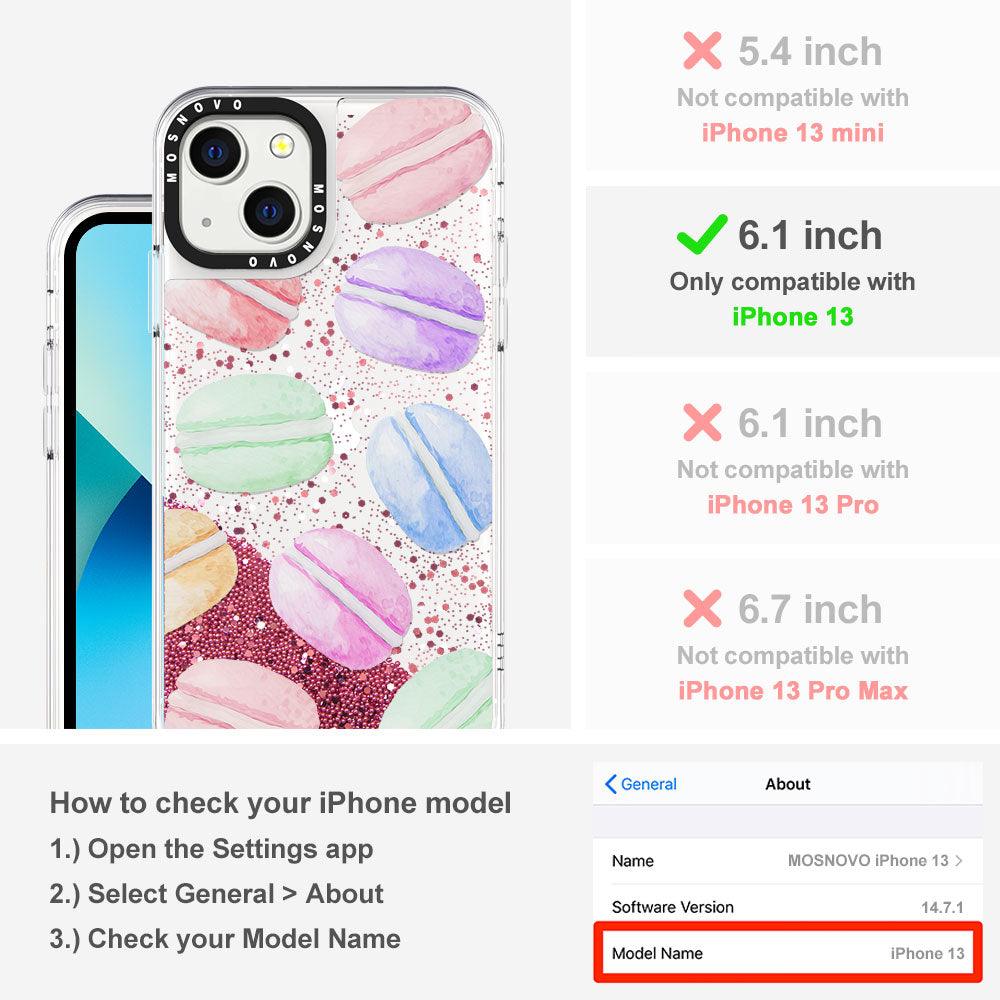This screenshot has width=1000, height=1000.
Task: Click the lower camera lens on the case
Action: point(270,211)
